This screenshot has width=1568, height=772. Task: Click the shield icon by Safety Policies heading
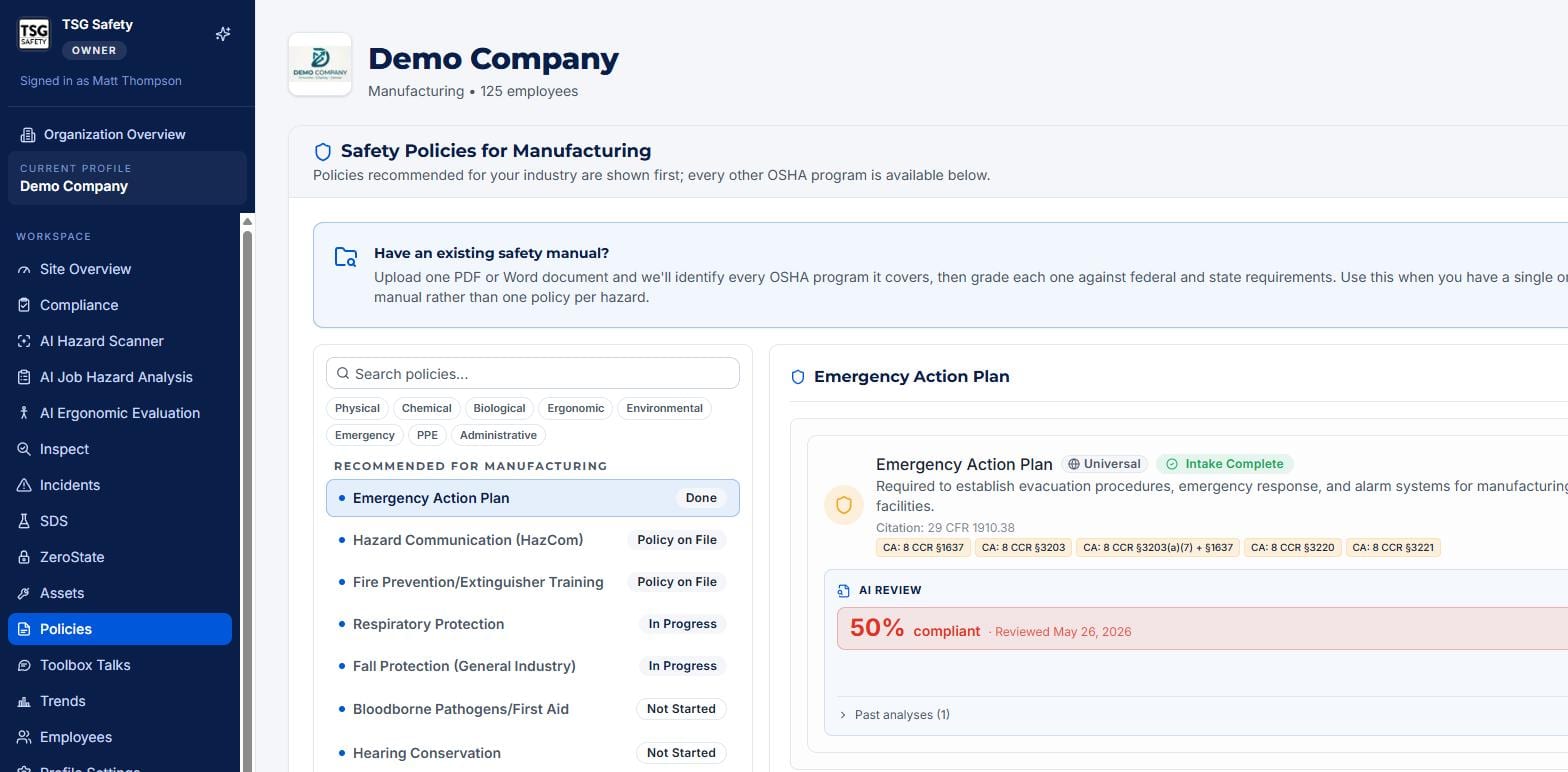[x=323, y=152]
